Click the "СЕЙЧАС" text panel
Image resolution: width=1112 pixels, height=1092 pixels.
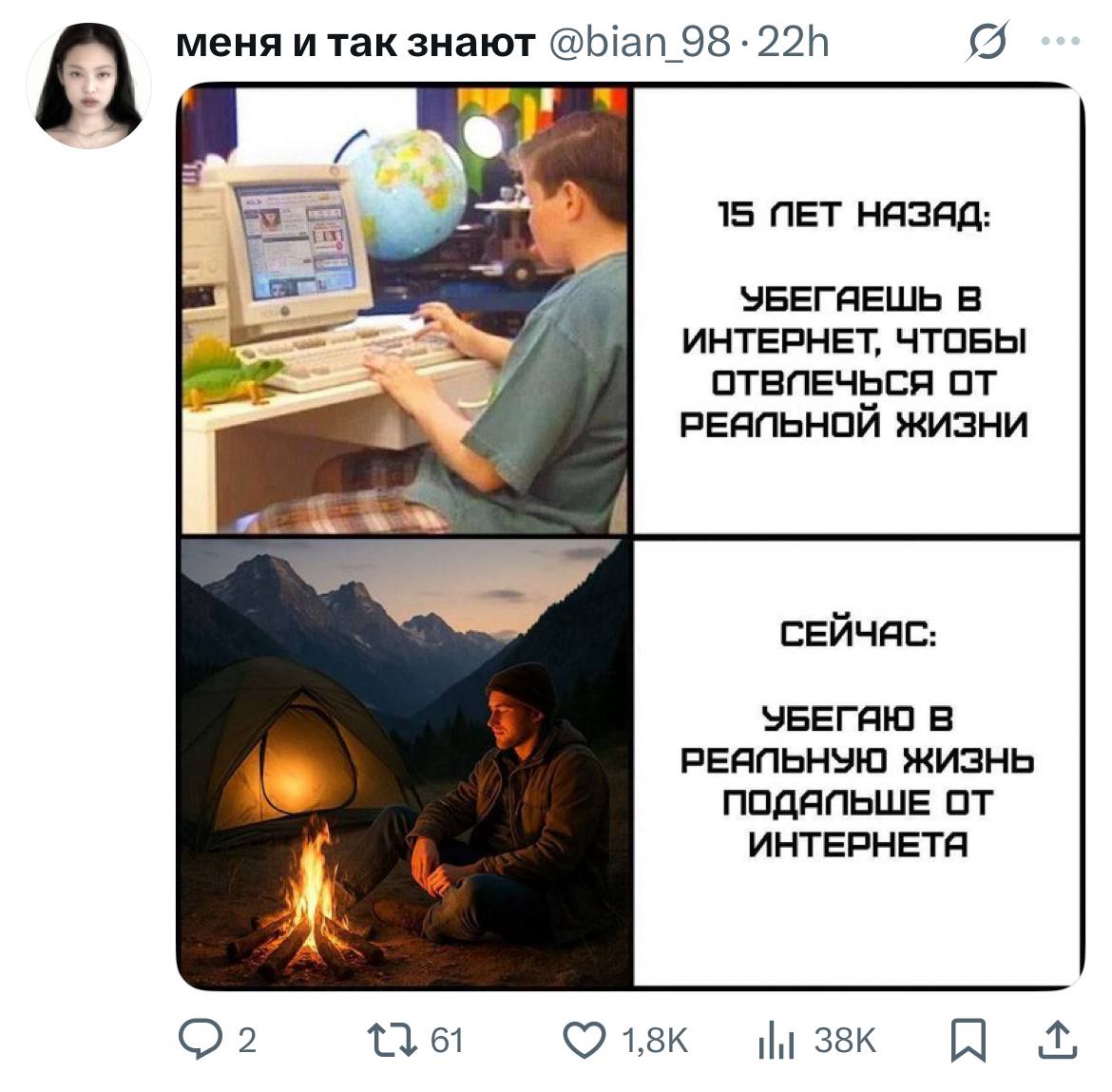coord(856,763)
